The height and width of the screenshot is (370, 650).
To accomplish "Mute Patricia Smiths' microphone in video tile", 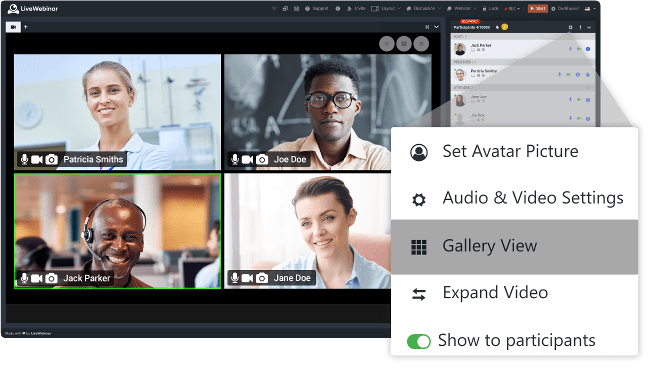I will (x=24, y=160).
